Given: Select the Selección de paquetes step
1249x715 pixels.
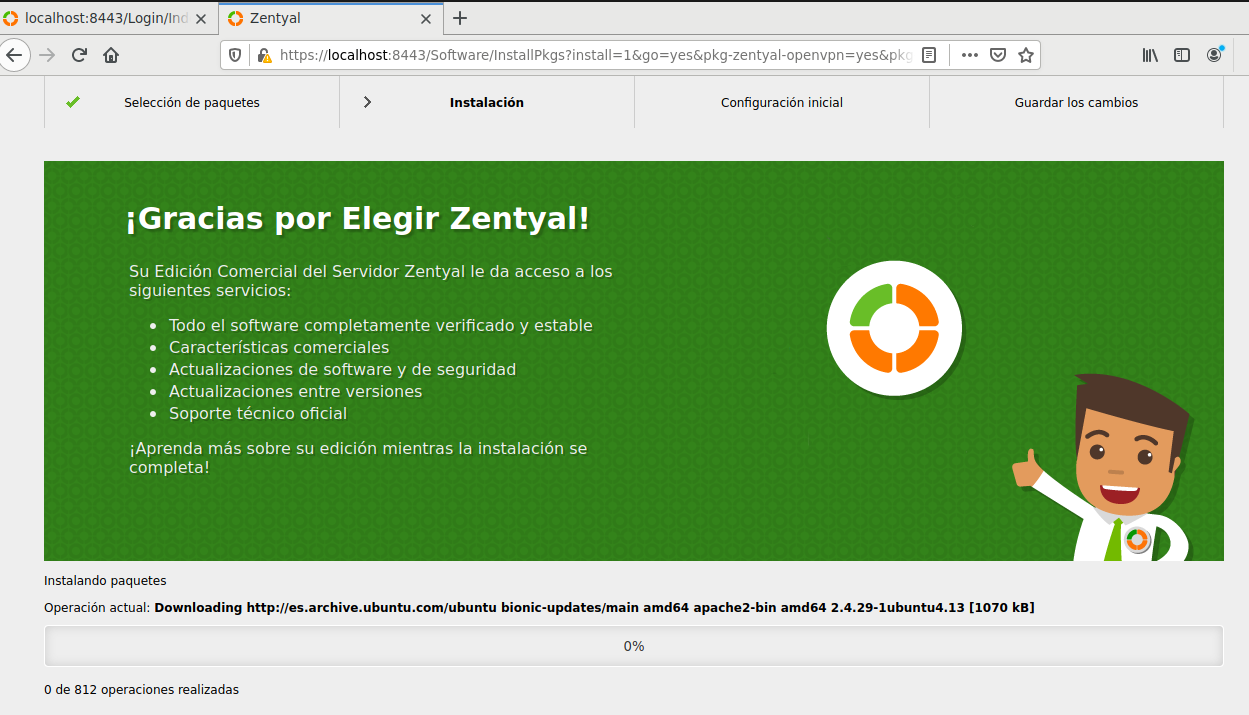Looking at the screenshot, I should point(191,102).
